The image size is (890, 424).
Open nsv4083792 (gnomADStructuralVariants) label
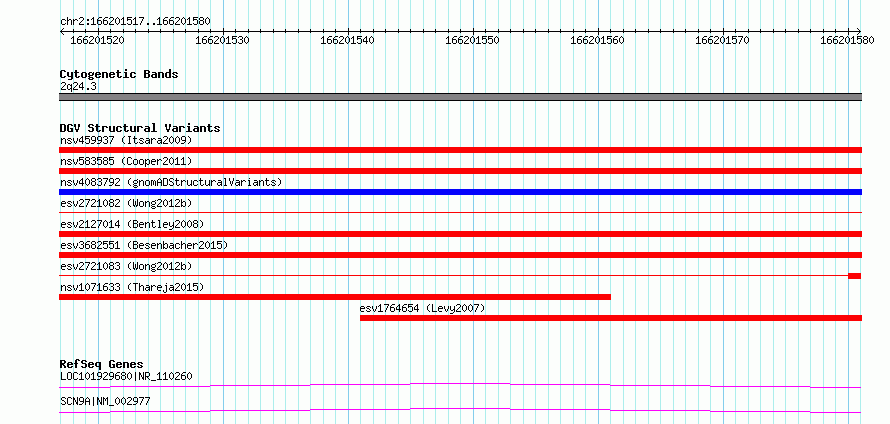coord(171,182)
